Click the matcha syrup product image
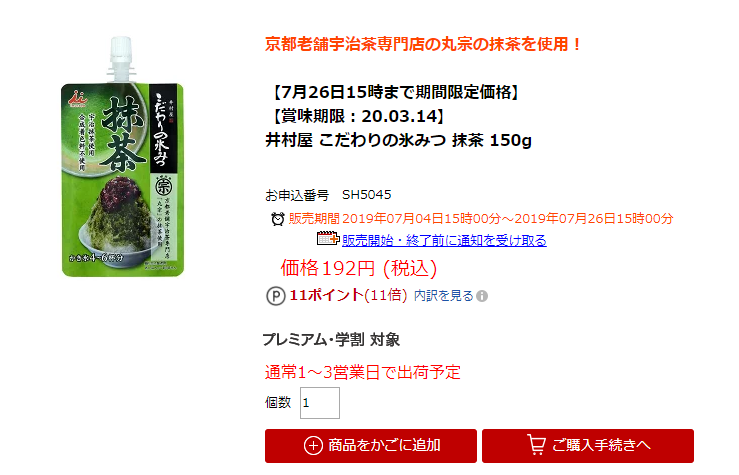The width and height of the screenshot is (739, 475). (x=123, y=156)
